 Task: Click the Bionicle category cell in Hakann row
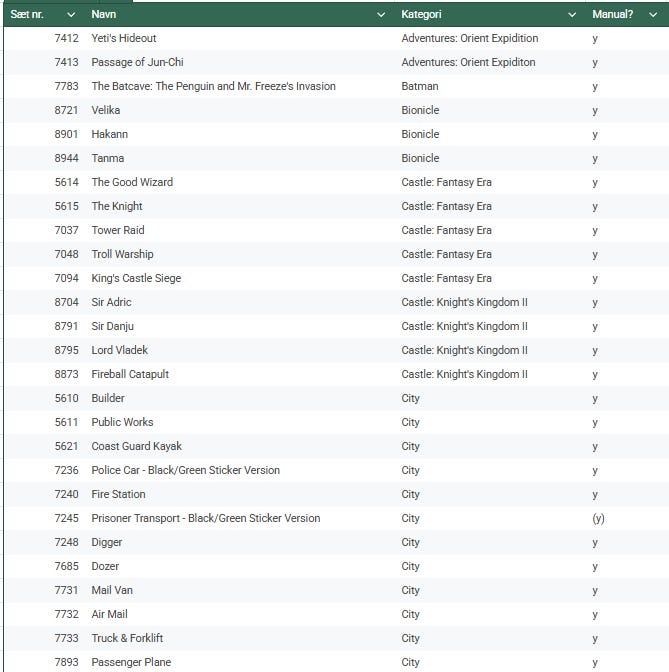tap(492, 134)
